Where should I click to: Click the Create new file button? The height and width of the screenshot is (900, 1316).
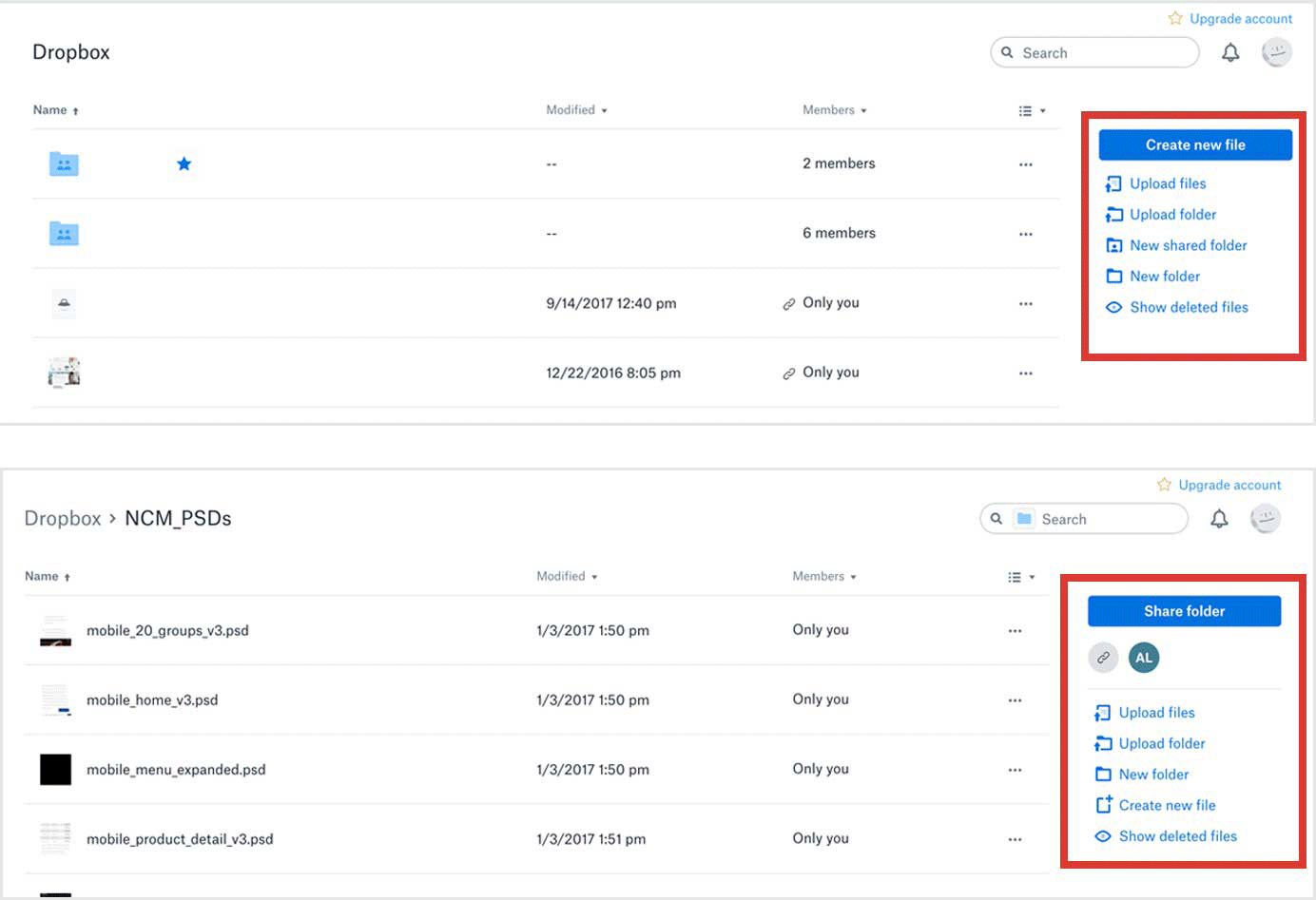(1195, 144)
